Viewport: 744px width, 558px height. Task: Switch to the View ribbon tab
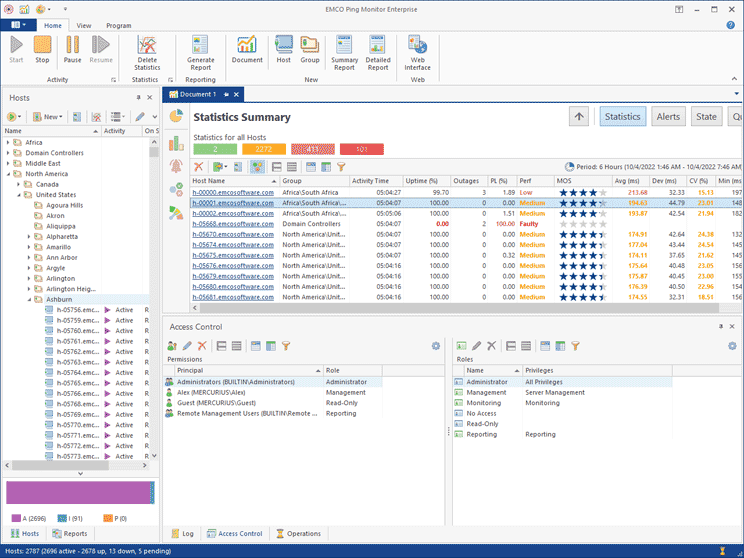[x=84, y=25]
